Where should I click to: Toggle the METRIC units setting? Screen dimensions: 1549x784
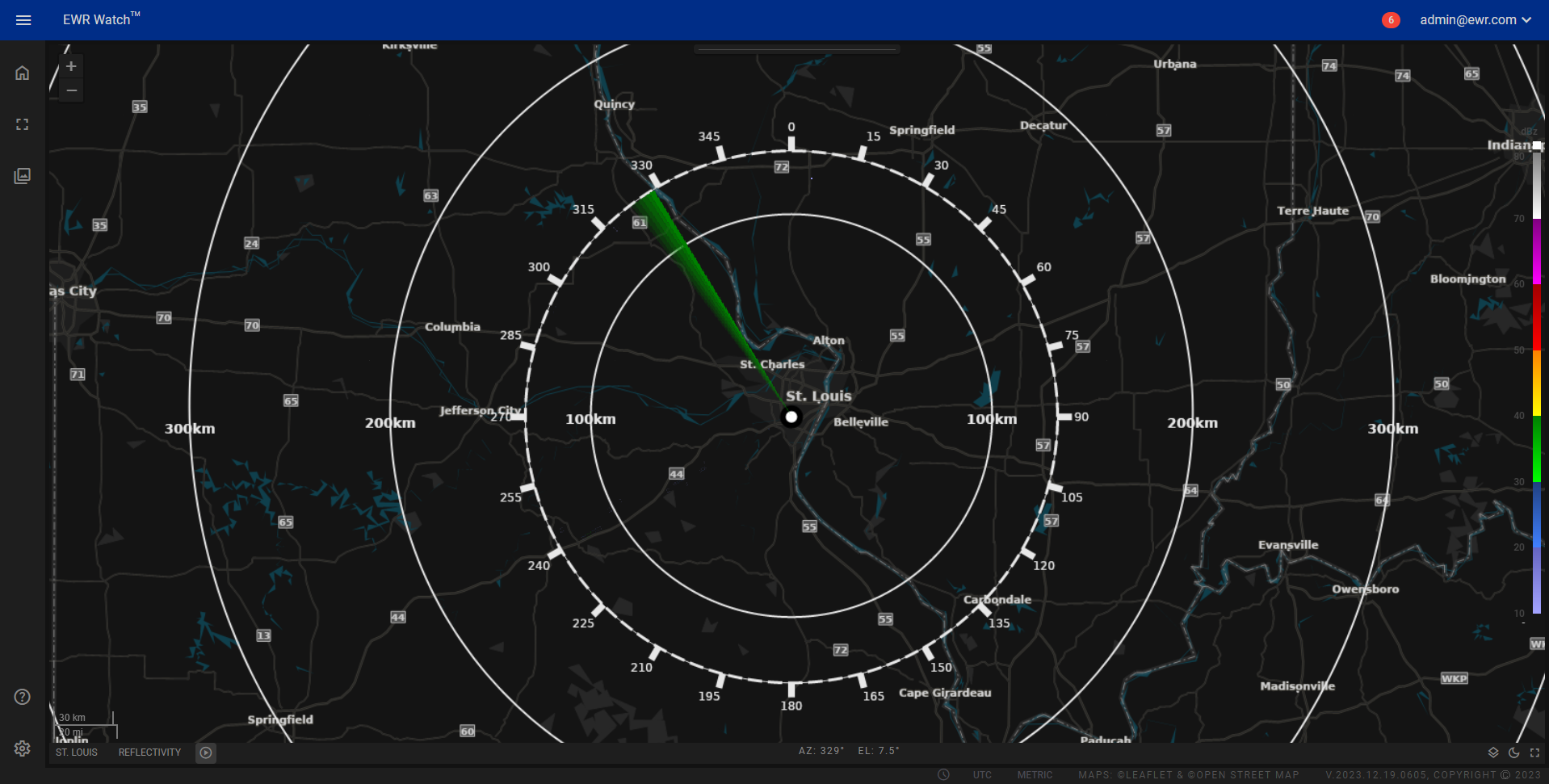tap(1035, 775)
